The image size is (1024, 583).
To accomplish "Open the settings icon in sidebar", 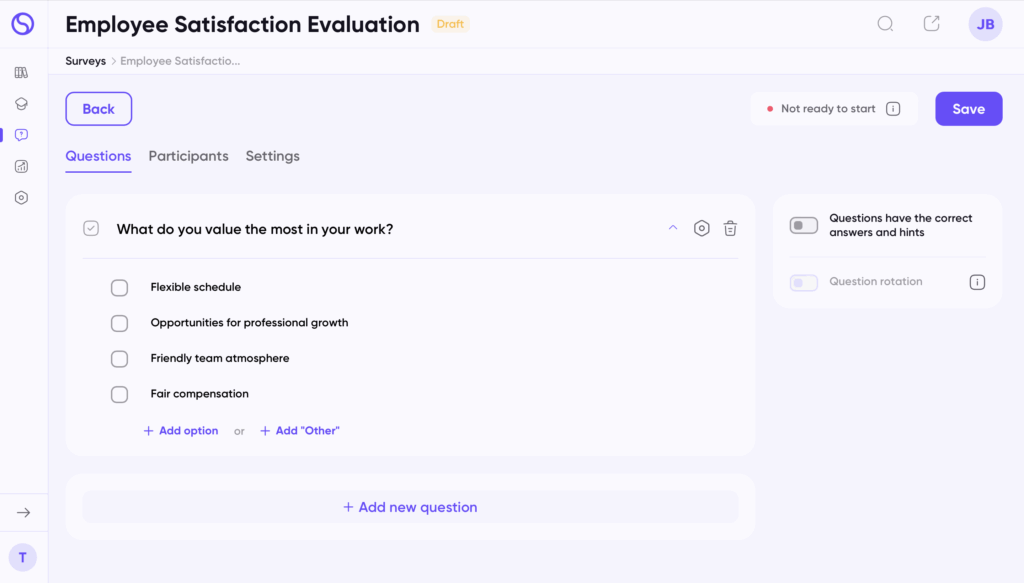I will tap(21, 198).
